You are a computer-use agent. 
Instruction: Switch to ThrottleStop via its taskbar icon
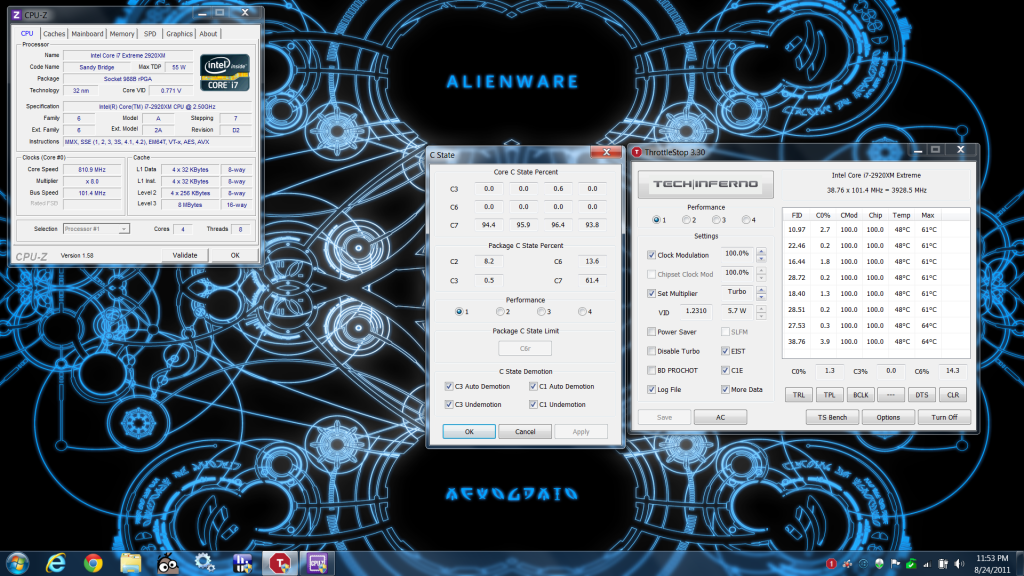(x=280, y=563)
